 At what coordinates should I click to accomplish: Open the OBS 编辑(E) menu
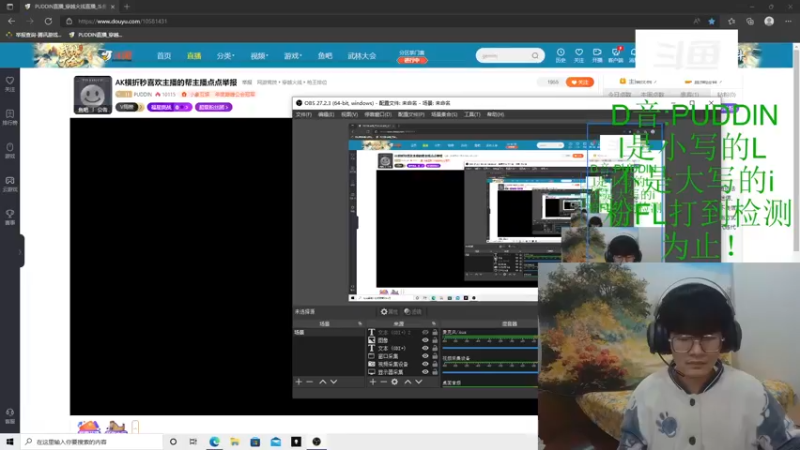tap(326, 114)
